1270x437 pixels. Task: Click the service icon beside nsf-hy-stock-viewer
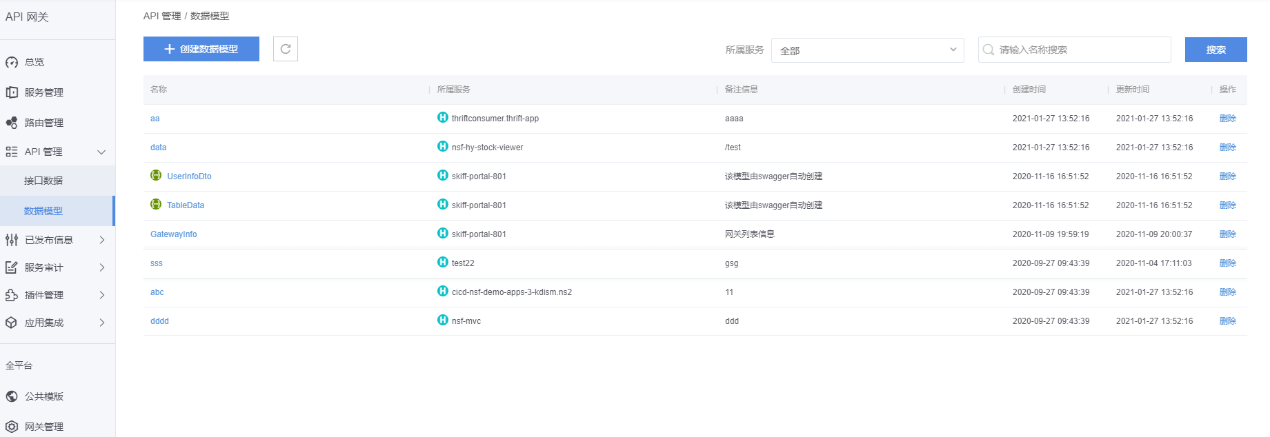[x=443, y=147]
